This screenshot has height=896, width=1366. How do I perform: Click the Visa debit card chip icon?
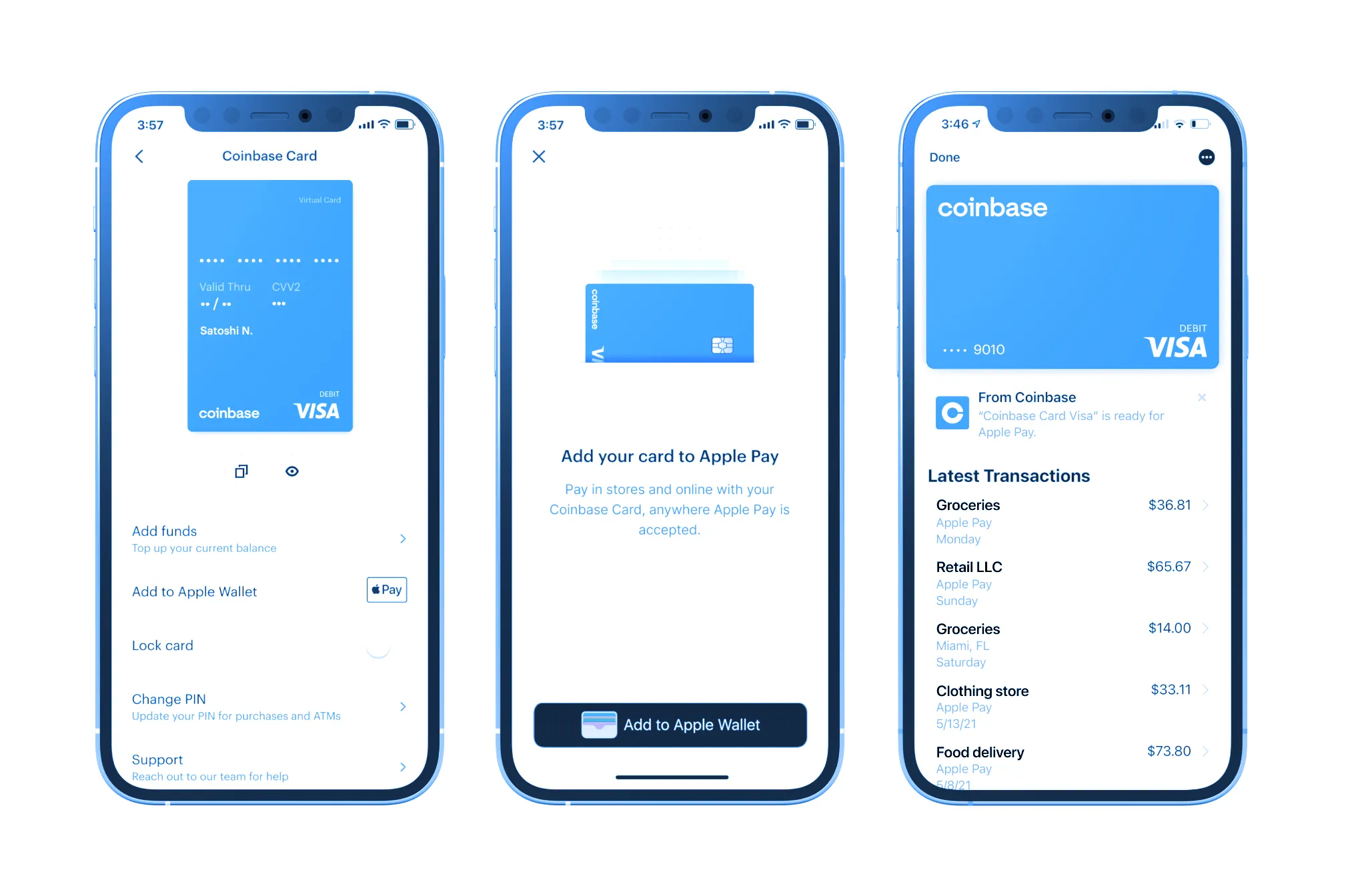coord(723,345)
